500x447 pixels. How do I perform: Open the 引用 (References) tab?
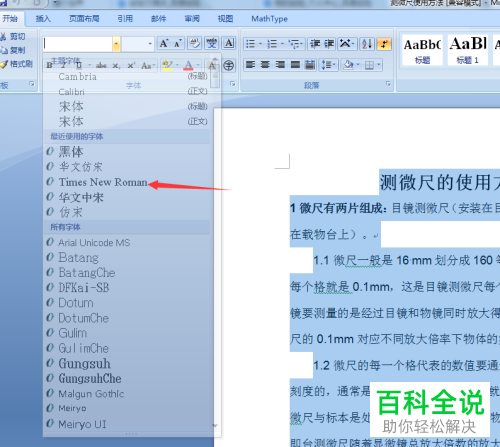(125, 19)
